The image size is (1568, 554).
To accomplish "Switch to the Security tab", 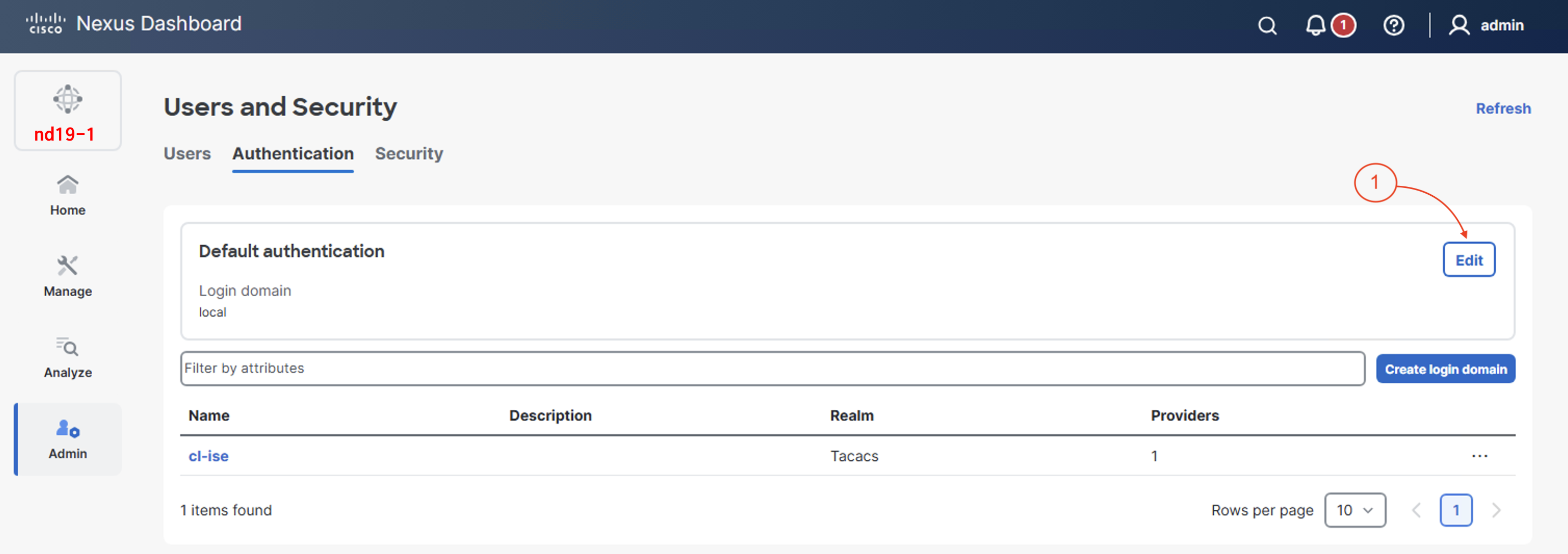I will tap(408, 154).
